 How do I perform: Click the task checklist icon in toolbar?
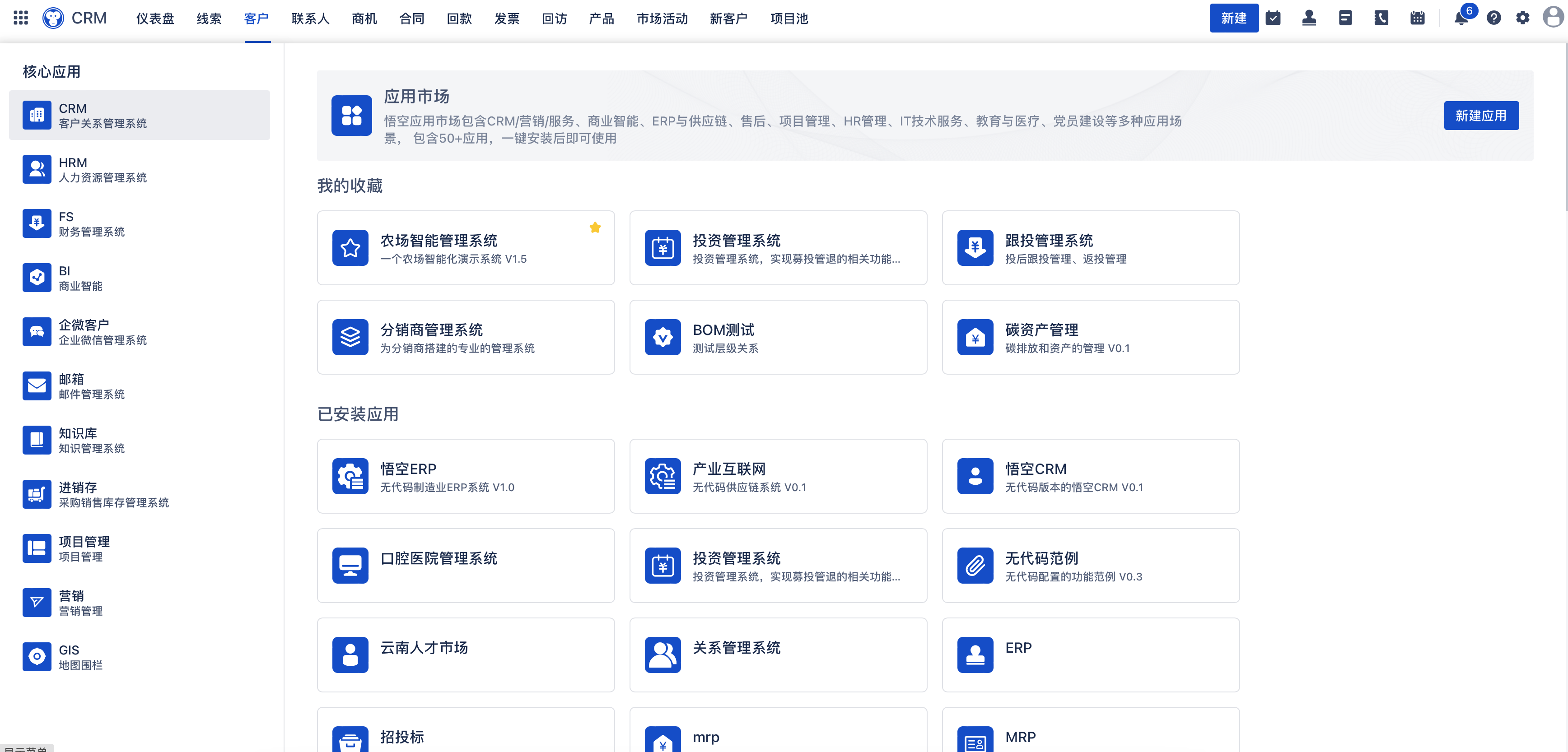(x=1273, y=18)
